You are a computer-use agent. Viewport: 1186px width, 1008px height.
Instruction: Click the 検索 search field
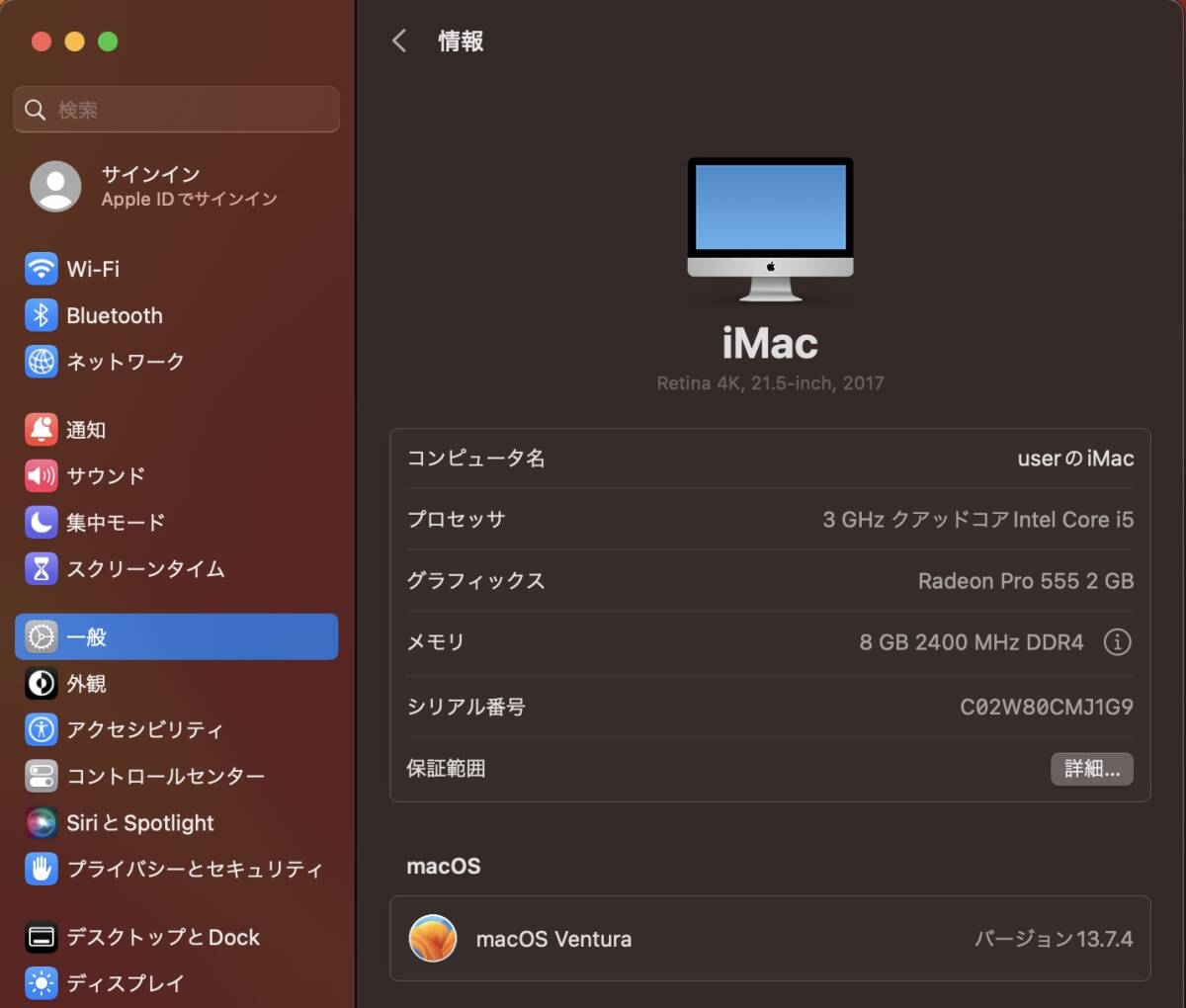177,110
